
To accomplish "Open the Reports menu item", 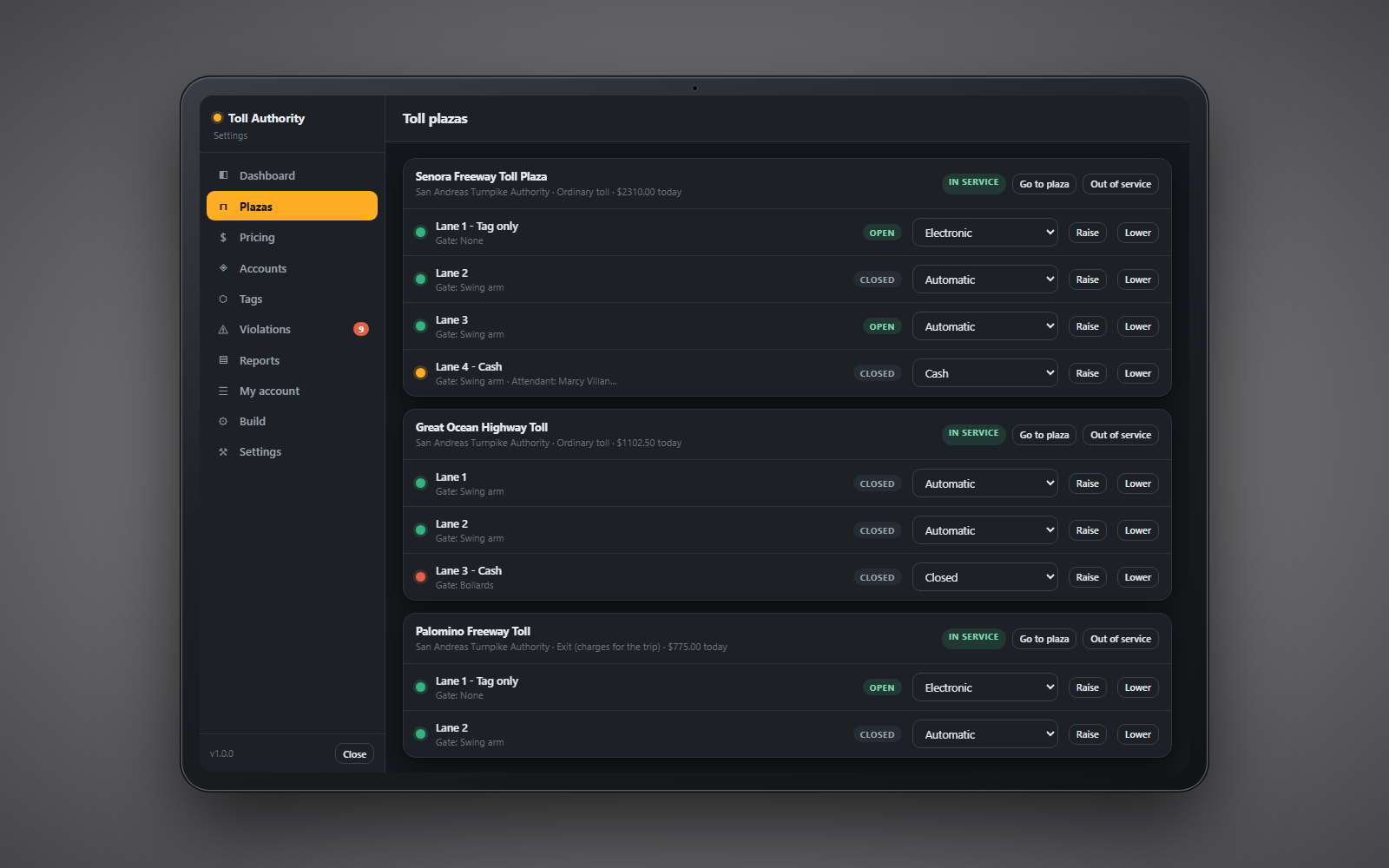I will (292, 360).
